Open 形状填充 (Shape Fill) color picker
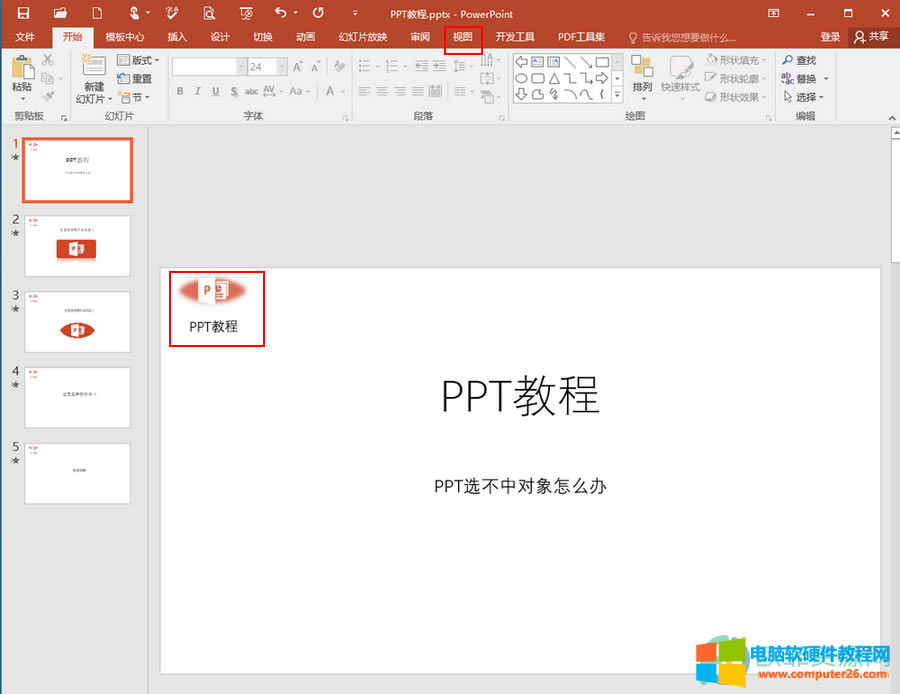The width and height of the screenshot is (900, 694). pyautogui.click(x=737, y=61)
